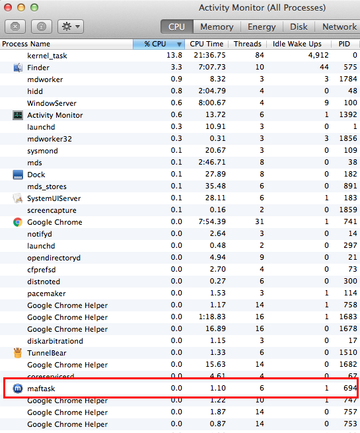Viewport: 360px width, 433px height.
Task: Select Google Chrome Helper with PID 757
Action: click(67, 412)
